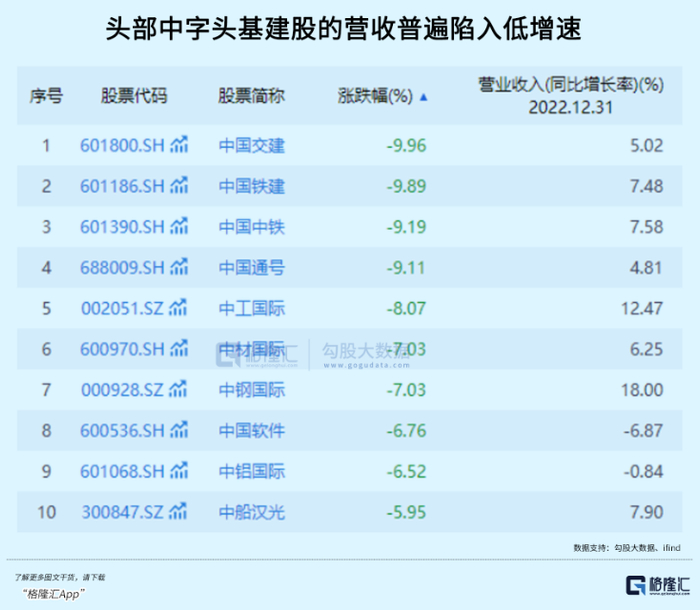
Task: Open stock code 000928.SZ
Action: pos(122,390)
